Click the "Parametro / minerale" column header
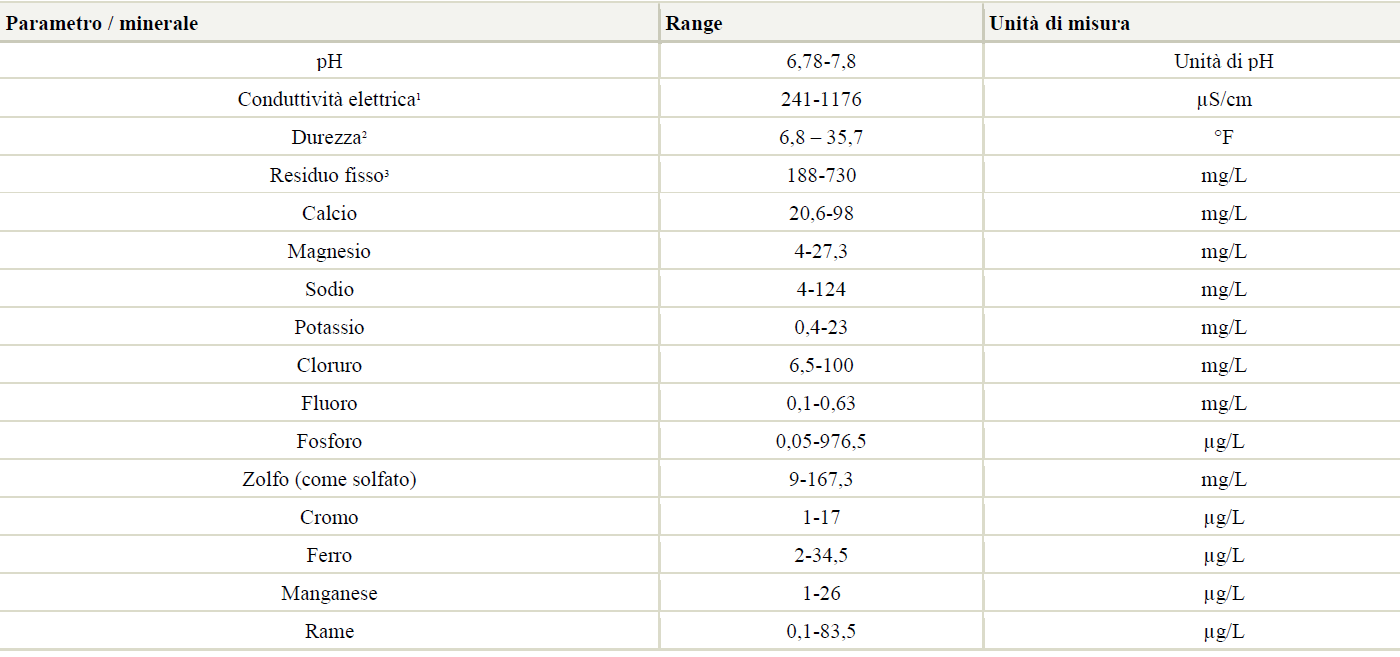Screen dimensions: 1400x657 click(102, 24)
